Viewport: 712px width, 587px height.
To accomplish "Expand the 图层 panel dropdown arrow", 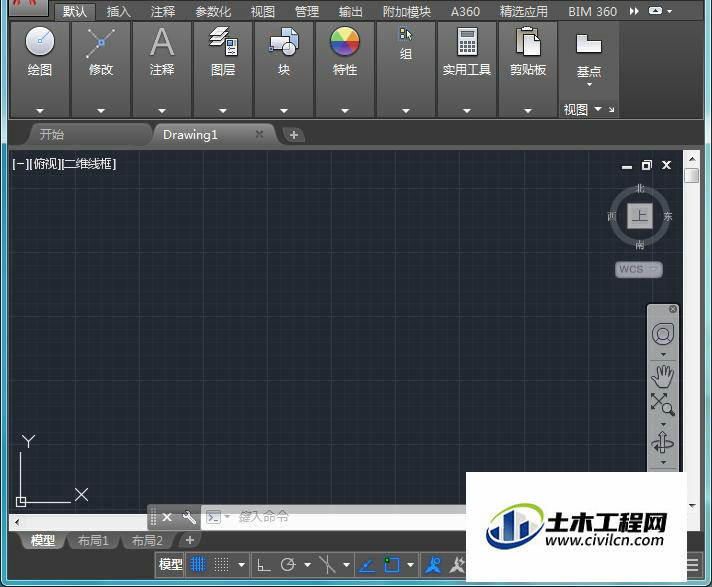I will 223,110.
